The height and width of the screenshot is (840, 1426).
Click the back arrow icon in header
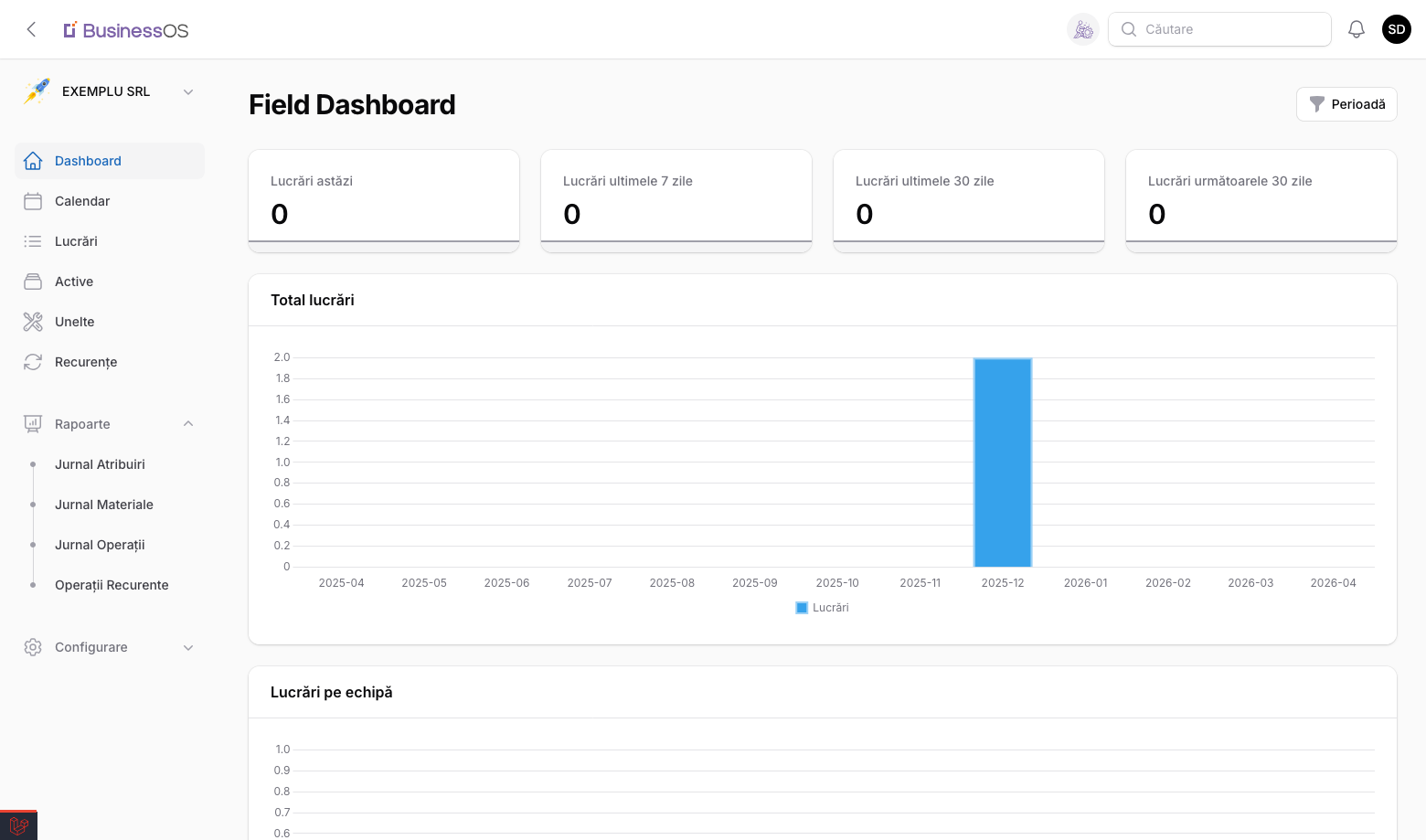pyautogui.click(x=31, y=29)
